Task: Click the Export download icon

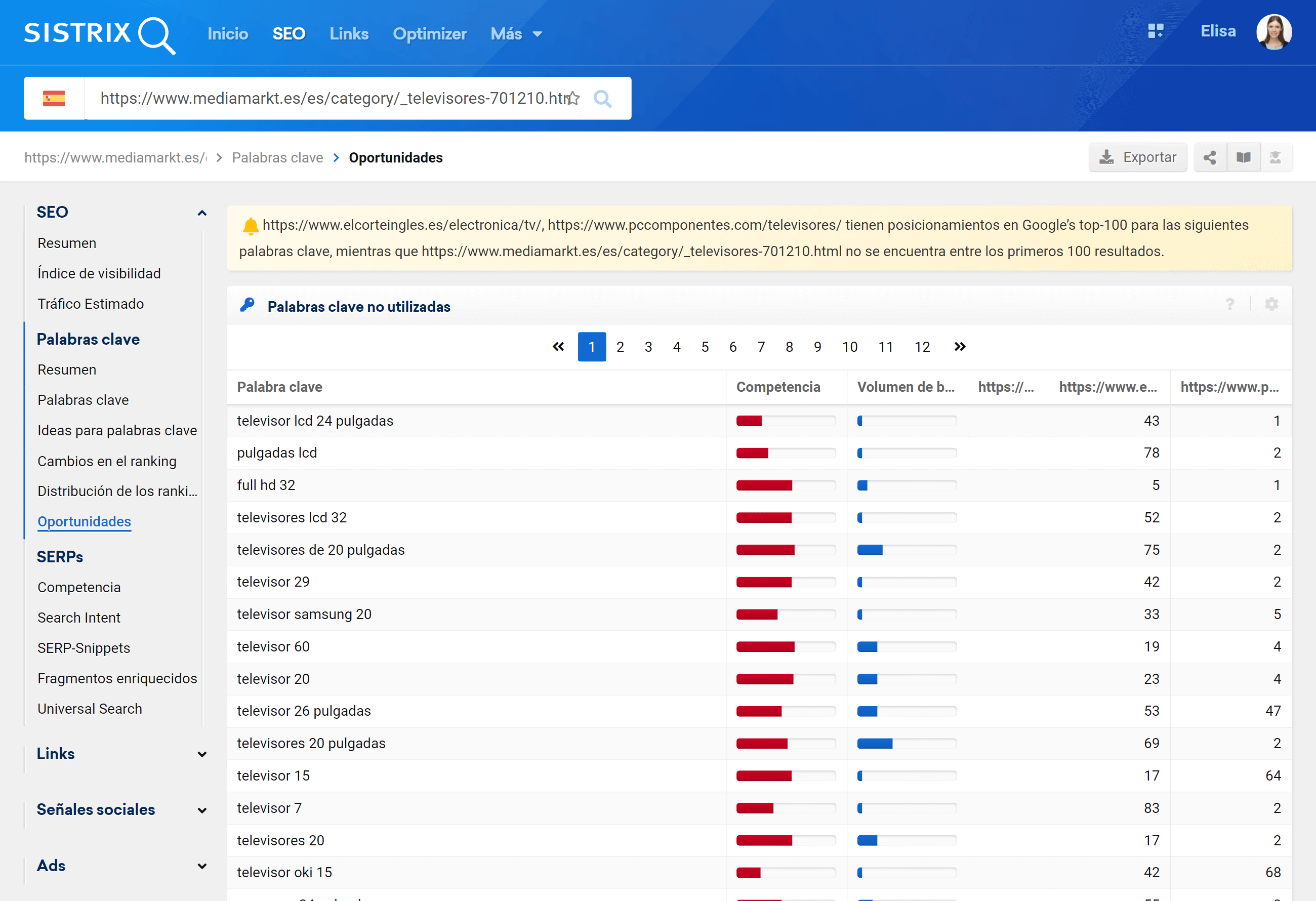Action: pos(1106,157)
